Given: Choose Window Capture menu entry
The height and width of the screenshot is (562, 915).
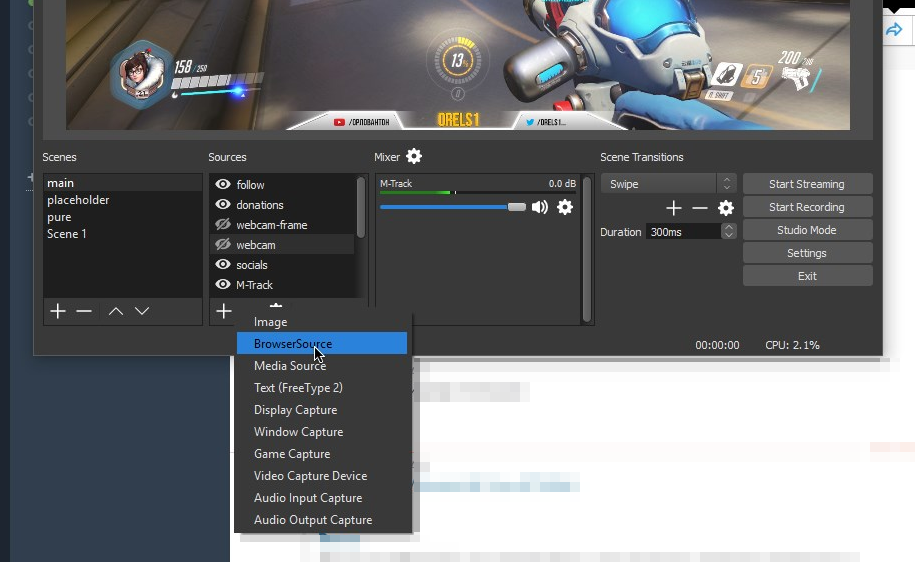Looking at the screenshot, I should coord(322,432).
